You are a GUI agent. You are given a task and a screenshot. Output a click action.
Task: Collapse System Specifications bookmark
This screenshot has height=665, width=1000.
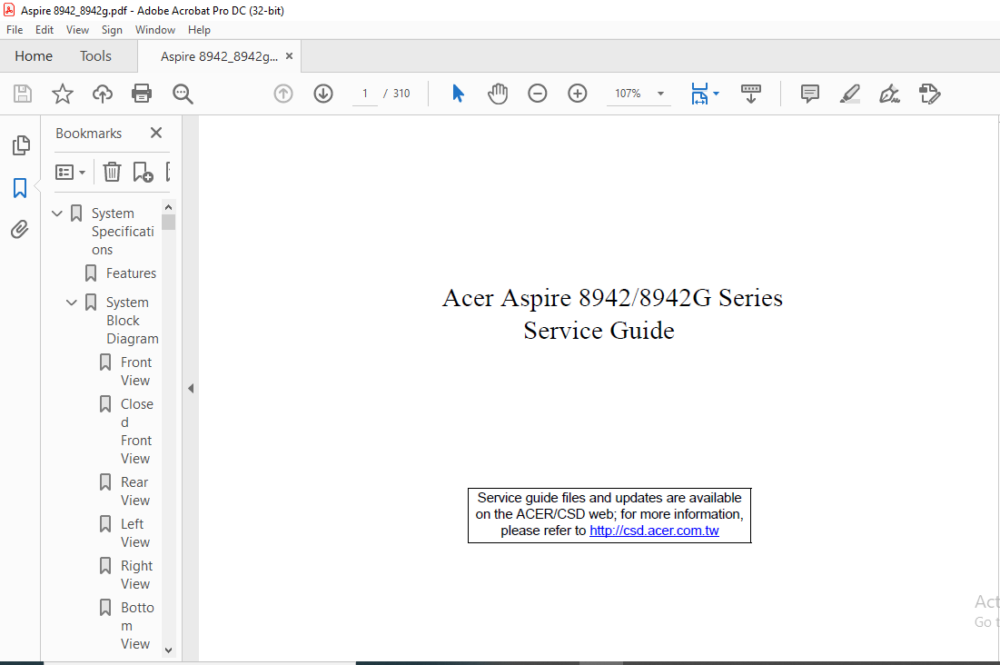pyautogui.click(x=57, y=213)
